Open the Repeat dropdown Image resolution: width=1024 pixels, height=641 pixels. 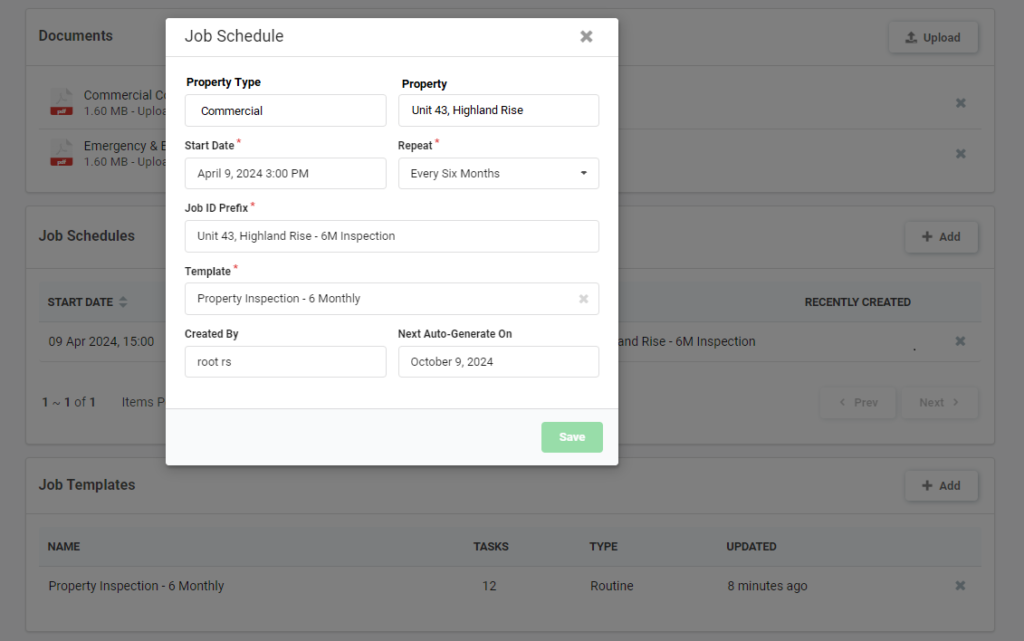pyautogui.click(x=498, y=173)
